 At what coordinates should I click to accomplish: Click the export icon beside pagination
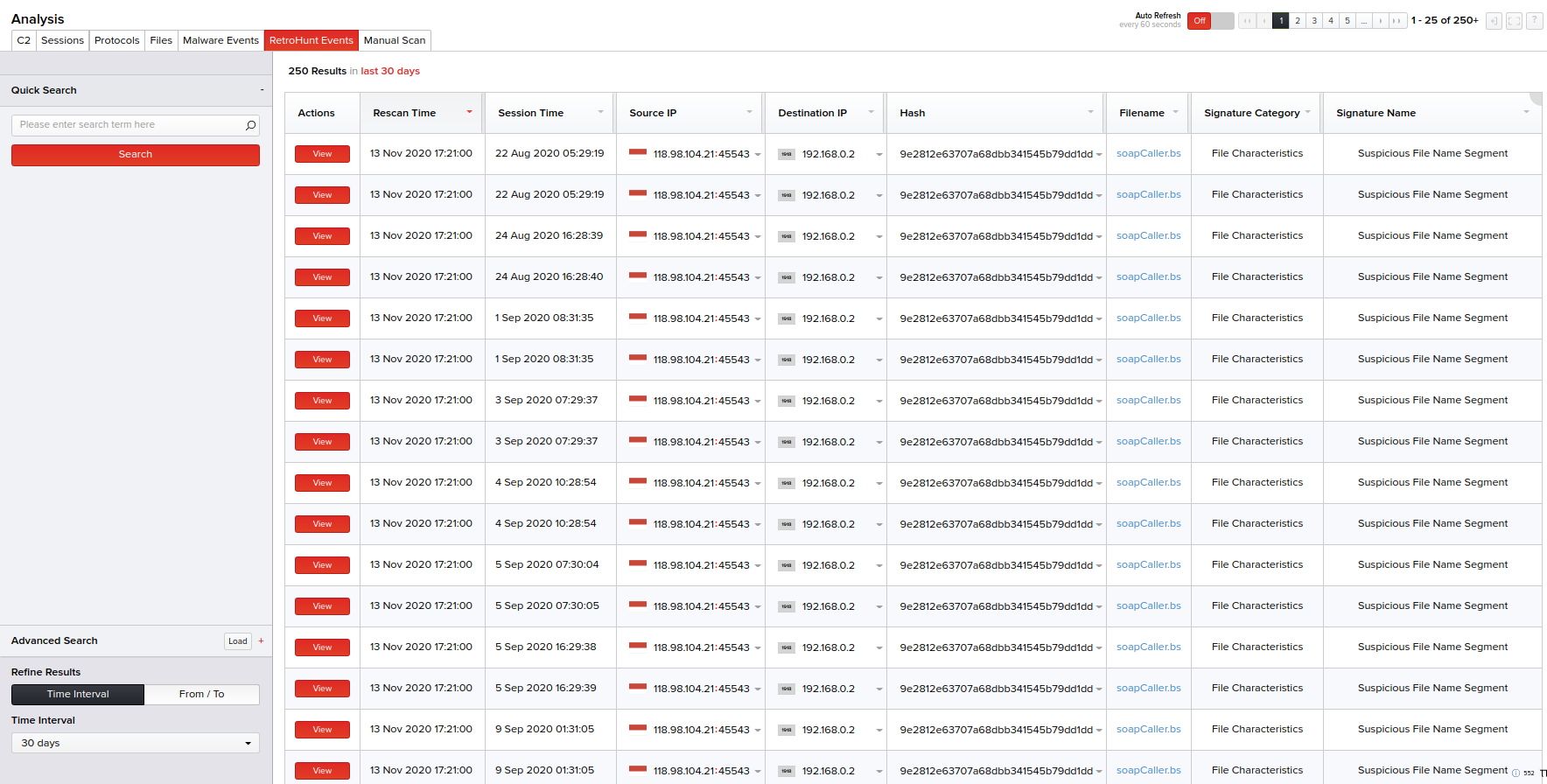[1494, 21]
